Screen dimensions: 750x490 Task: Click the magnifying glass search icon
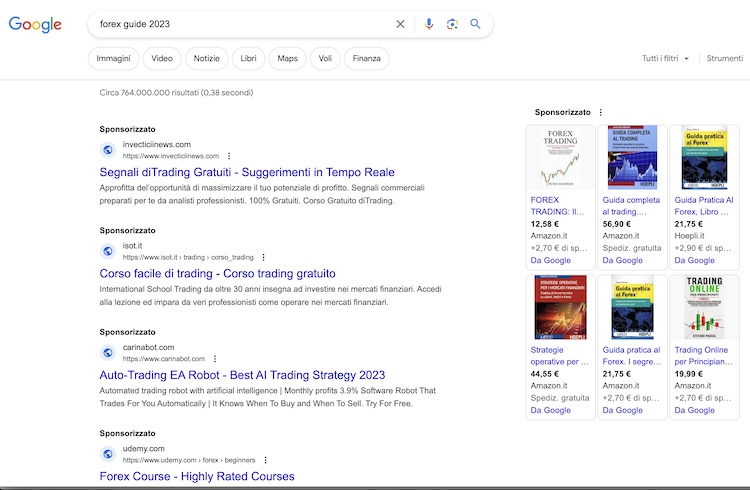pyautogui.click(x=475, y=24)
